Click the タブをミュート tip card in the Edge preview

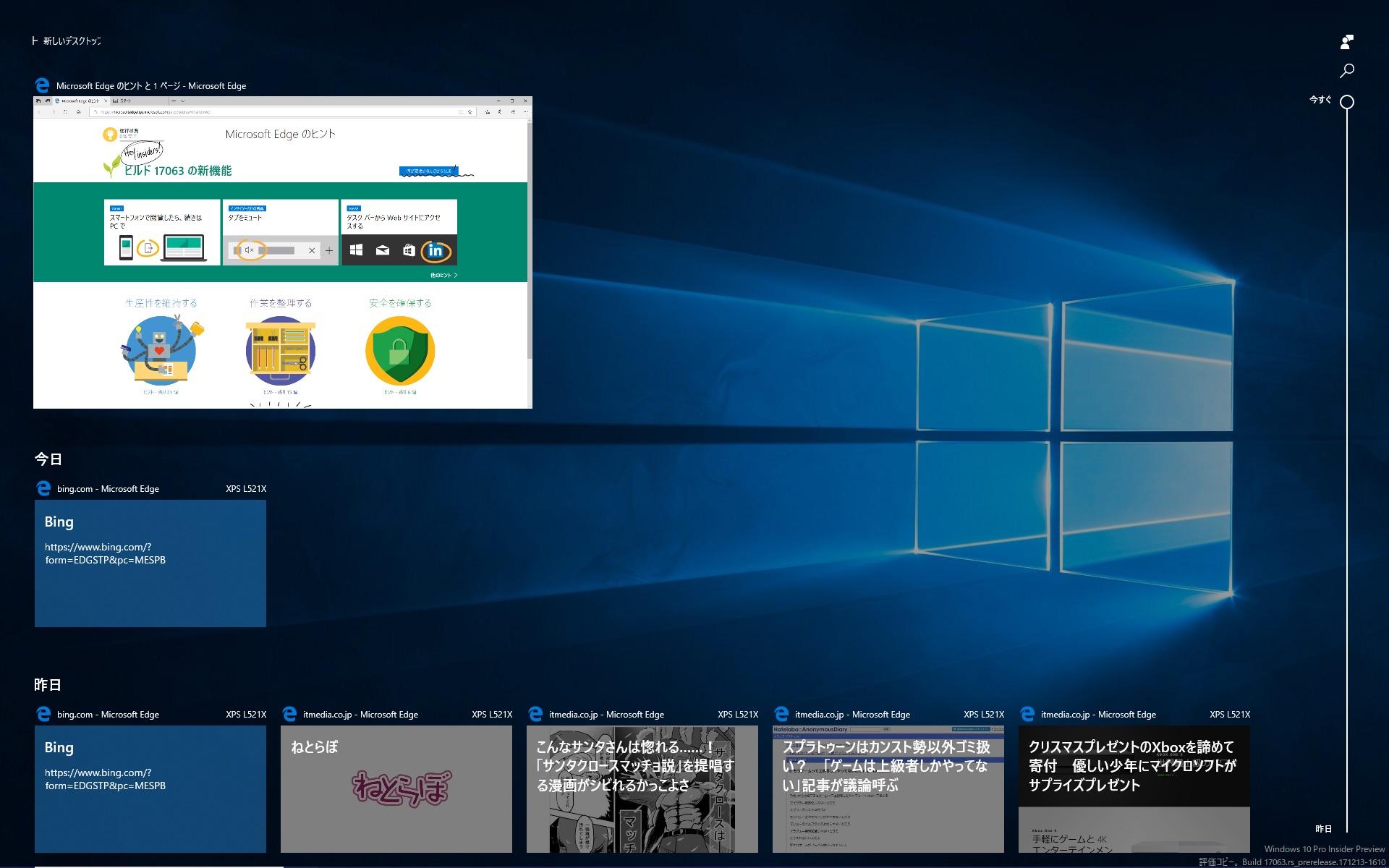pos(281,232)
